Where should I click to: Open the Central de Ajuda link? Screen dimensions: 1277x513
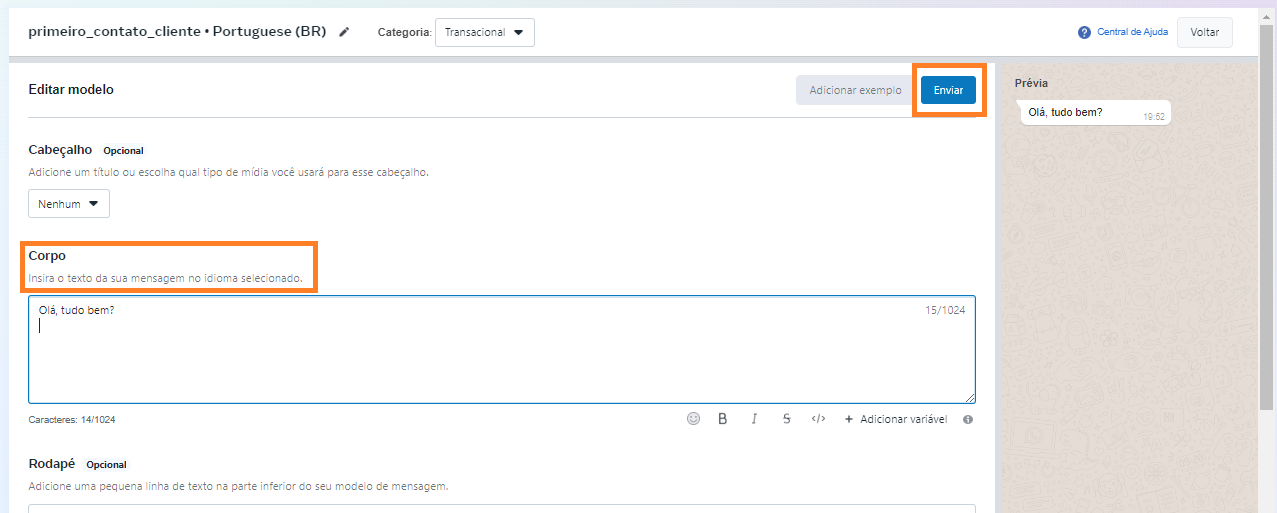click(x=1132, y=32)
